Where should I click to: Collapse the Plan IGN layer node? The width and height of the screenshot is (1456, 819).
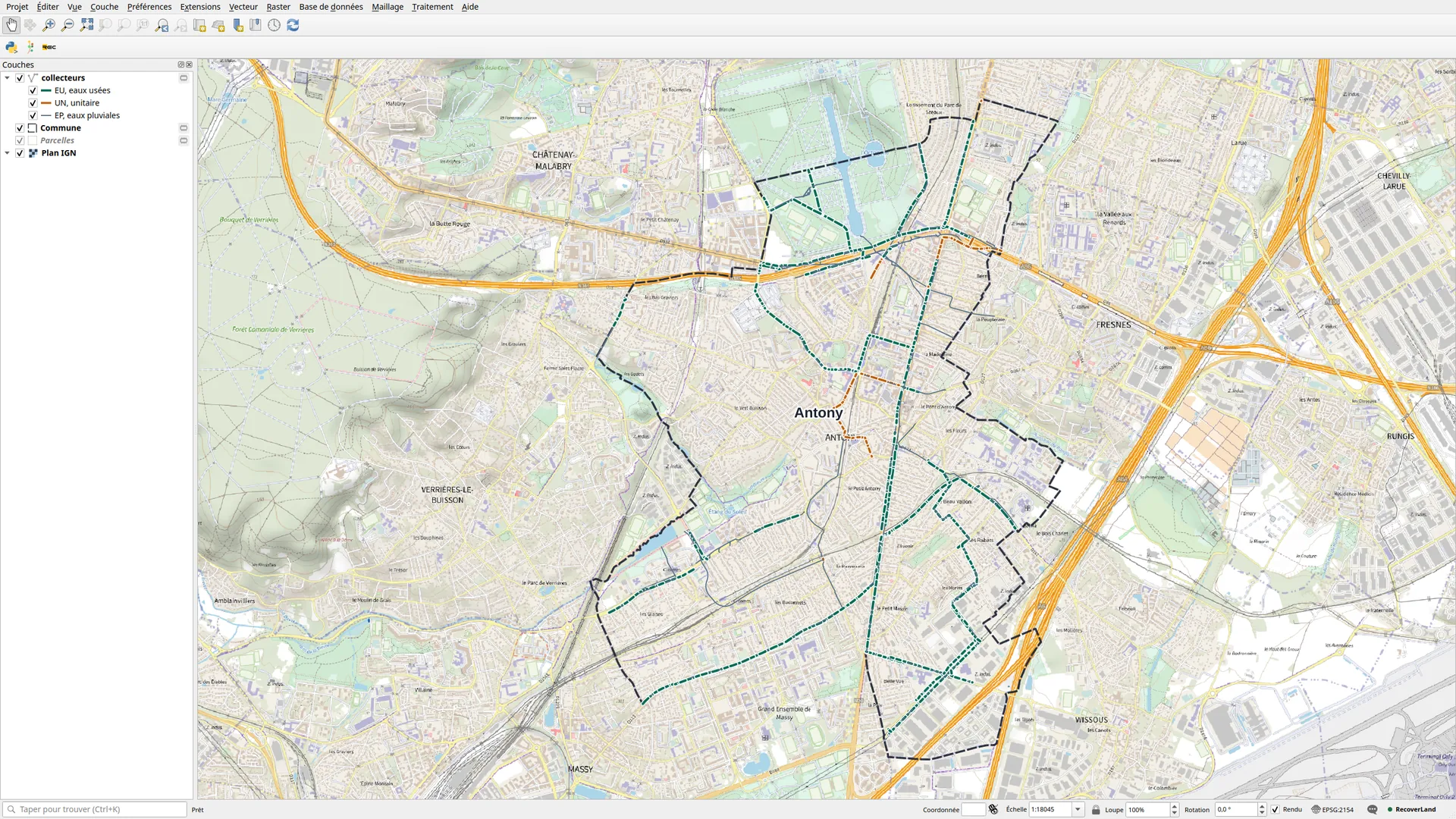pyautogui.click(x=7, y=153)
